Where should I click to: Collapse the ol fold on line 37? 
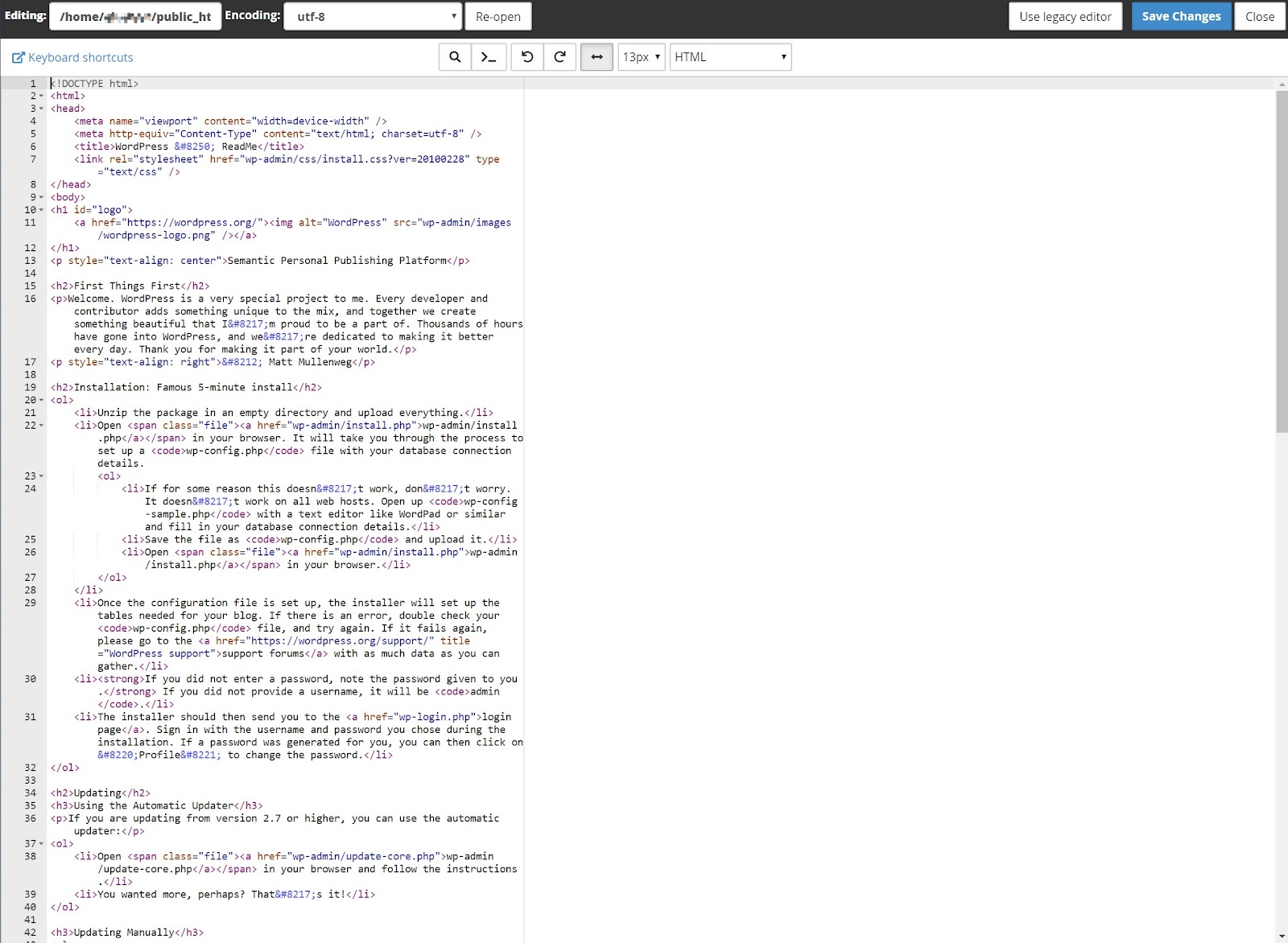point(42,844)
